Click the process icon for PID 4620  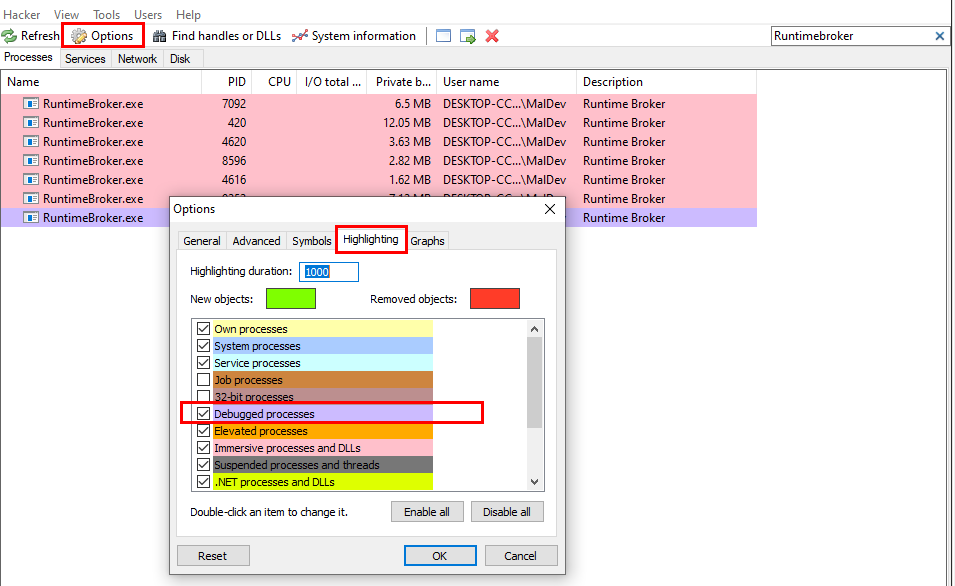coord(30,141)
